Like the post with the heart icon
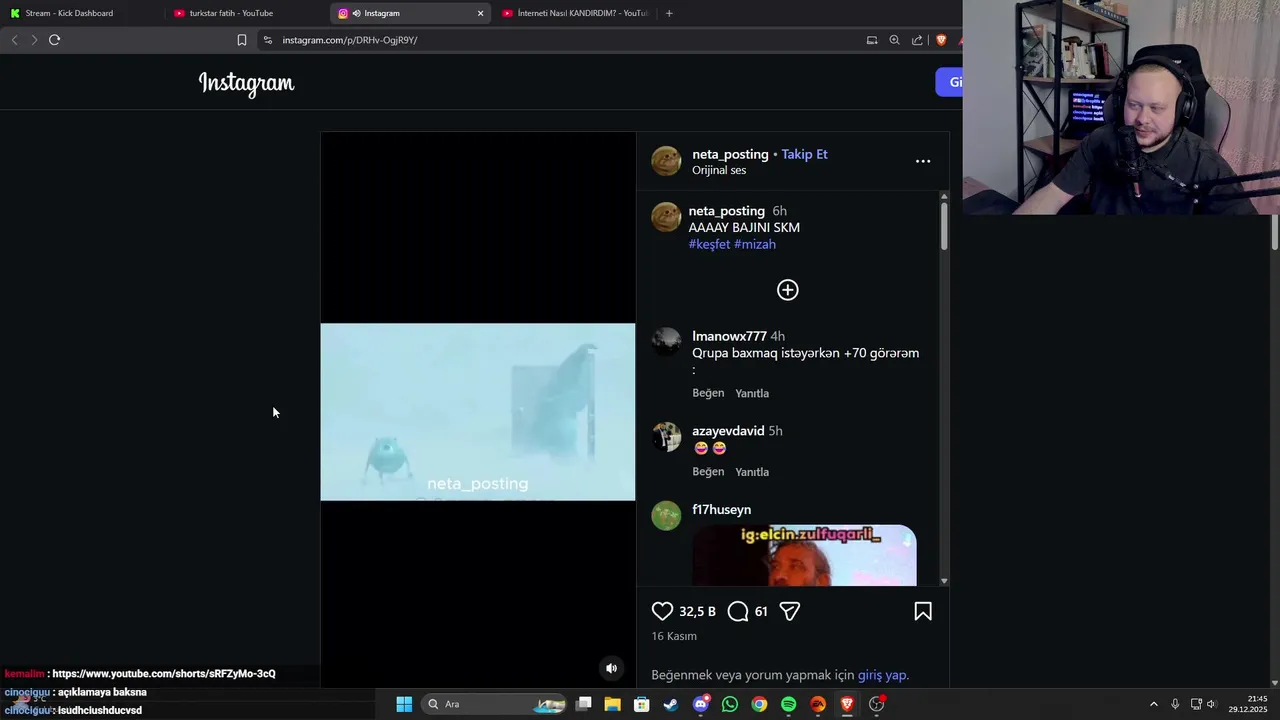This screenshot has width=1280, height=720. [662, 611]
